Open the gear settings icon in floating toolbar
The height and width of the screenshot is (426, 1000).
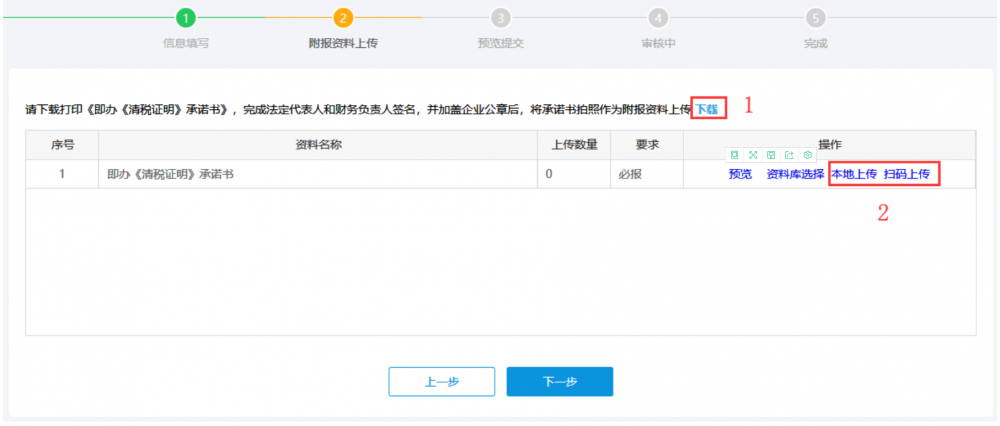807,155
